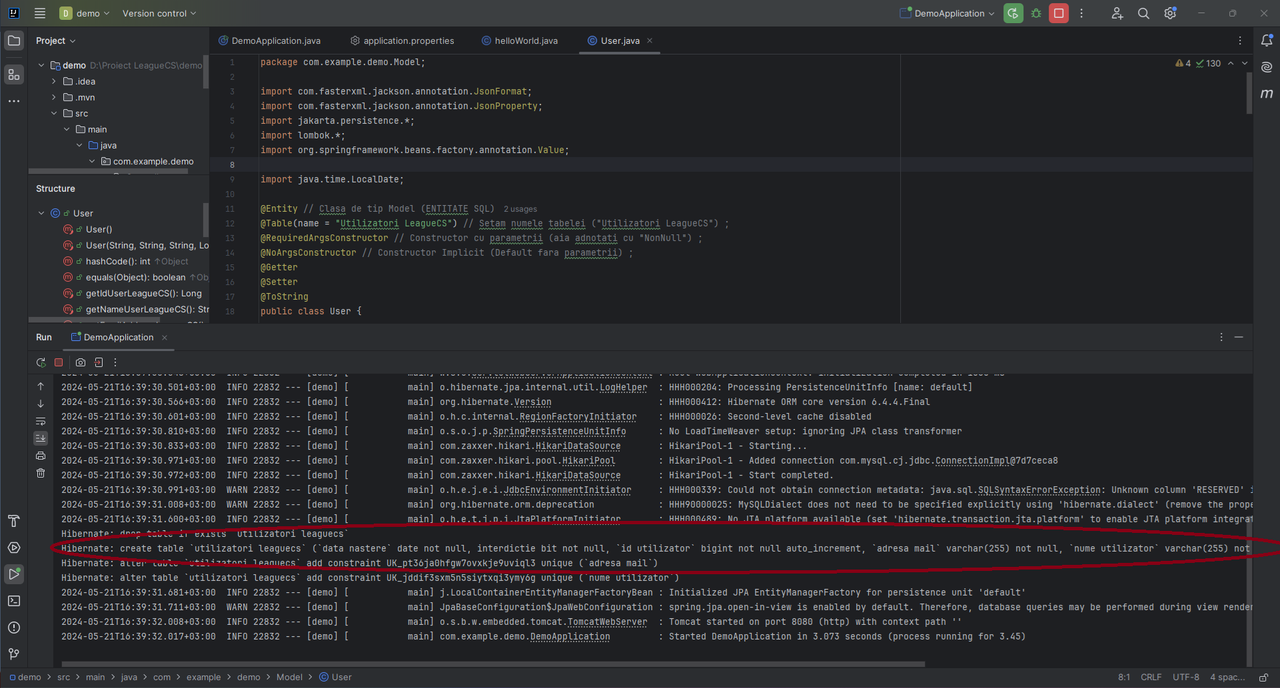1280x688 pixels.
Task: Open Problems tool window icon
Action: pyautogui.click(x=14, y=628)
